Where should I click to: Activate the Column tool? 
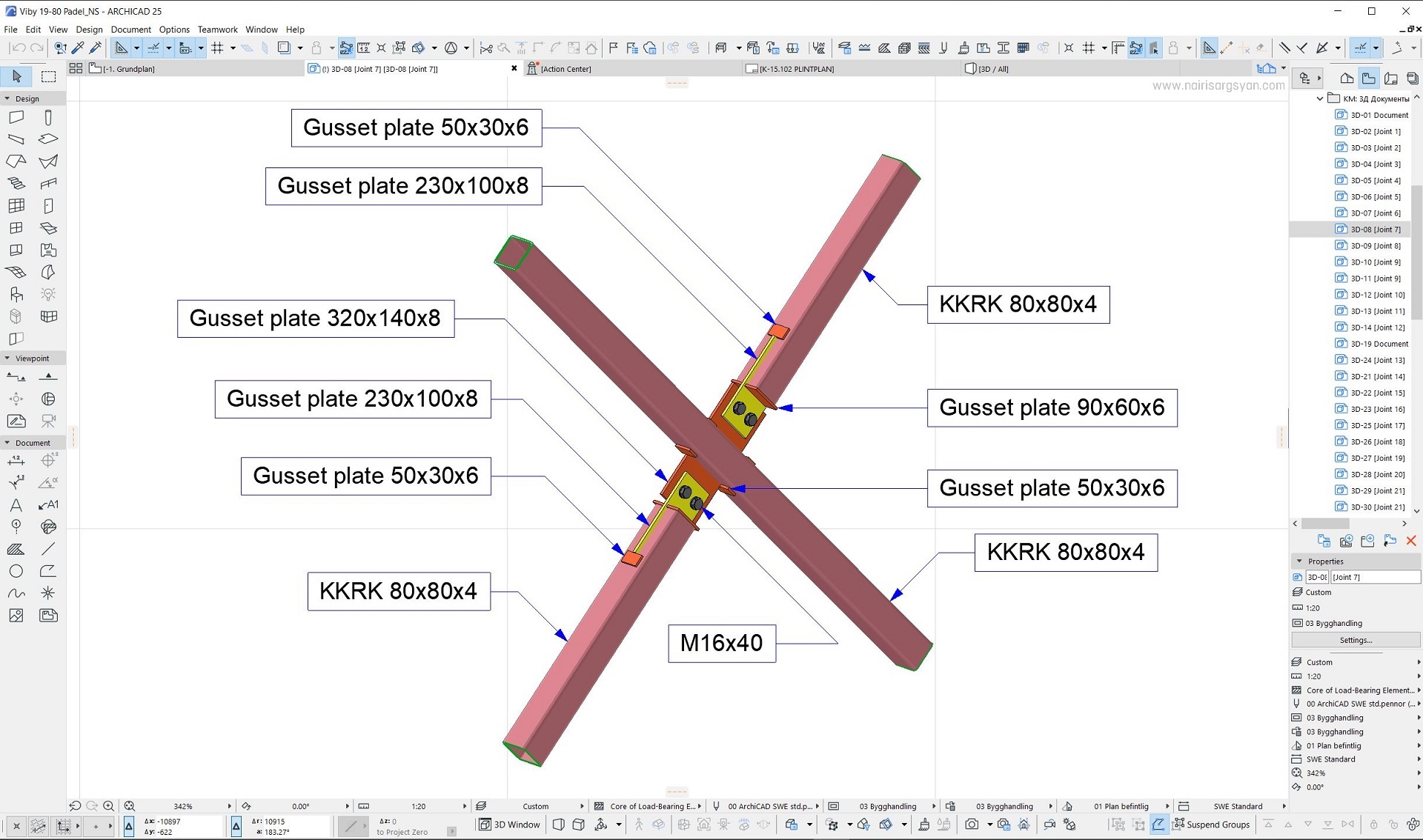pyautogui.click(x=48, y=118)
